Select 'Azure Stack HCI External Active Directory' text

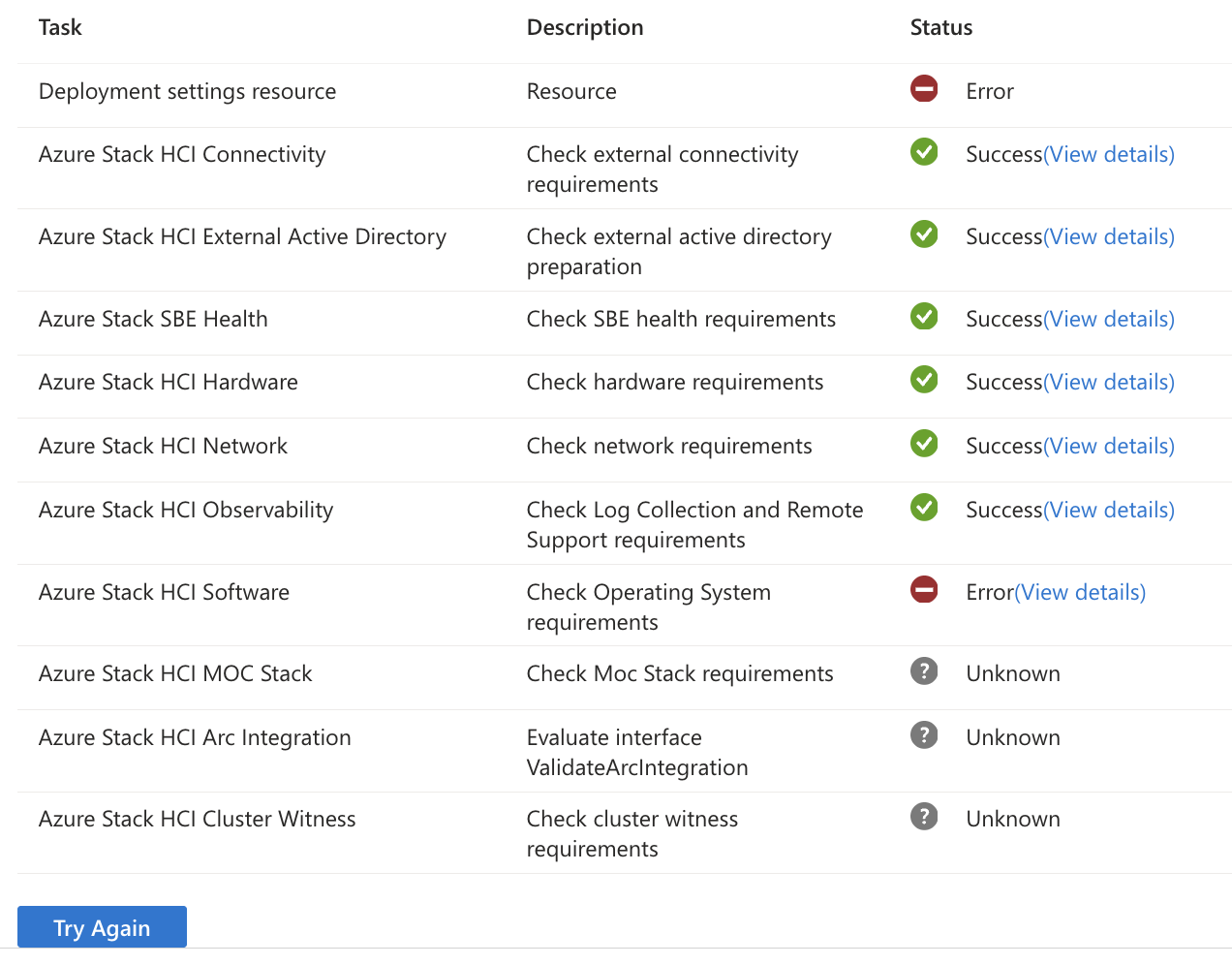242,237
